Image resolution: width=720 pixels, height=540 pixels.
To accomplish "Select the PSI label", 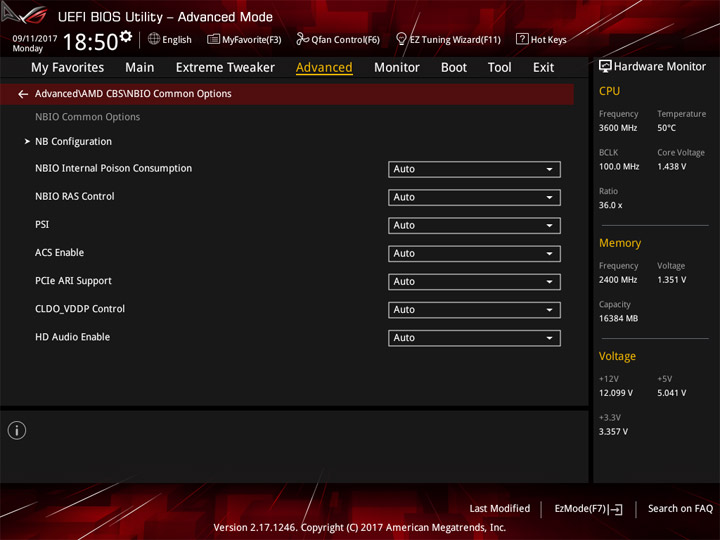I will pos(42,224).
